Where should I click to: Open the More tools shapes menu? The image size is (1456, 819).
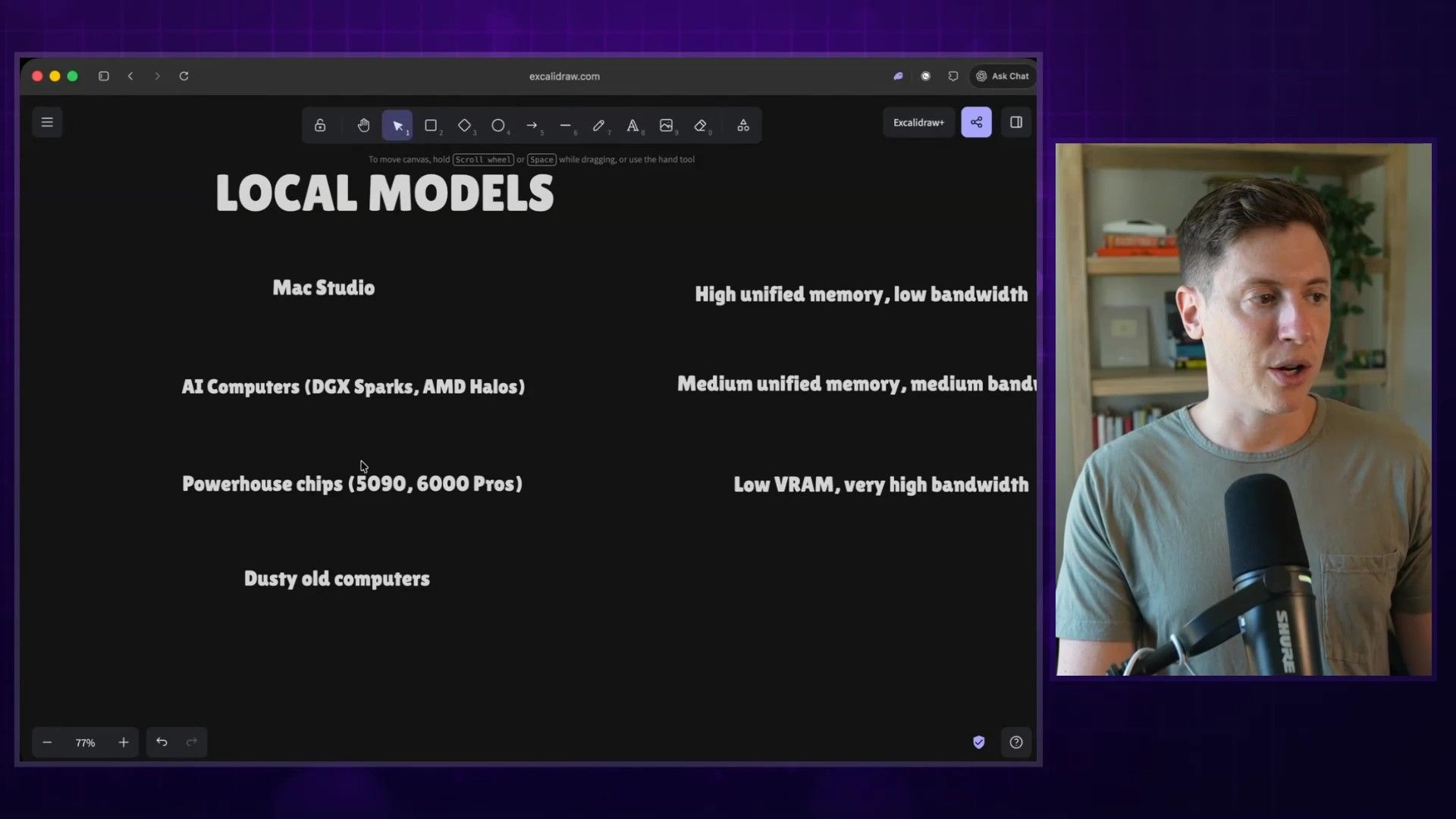tap(743, 125)
